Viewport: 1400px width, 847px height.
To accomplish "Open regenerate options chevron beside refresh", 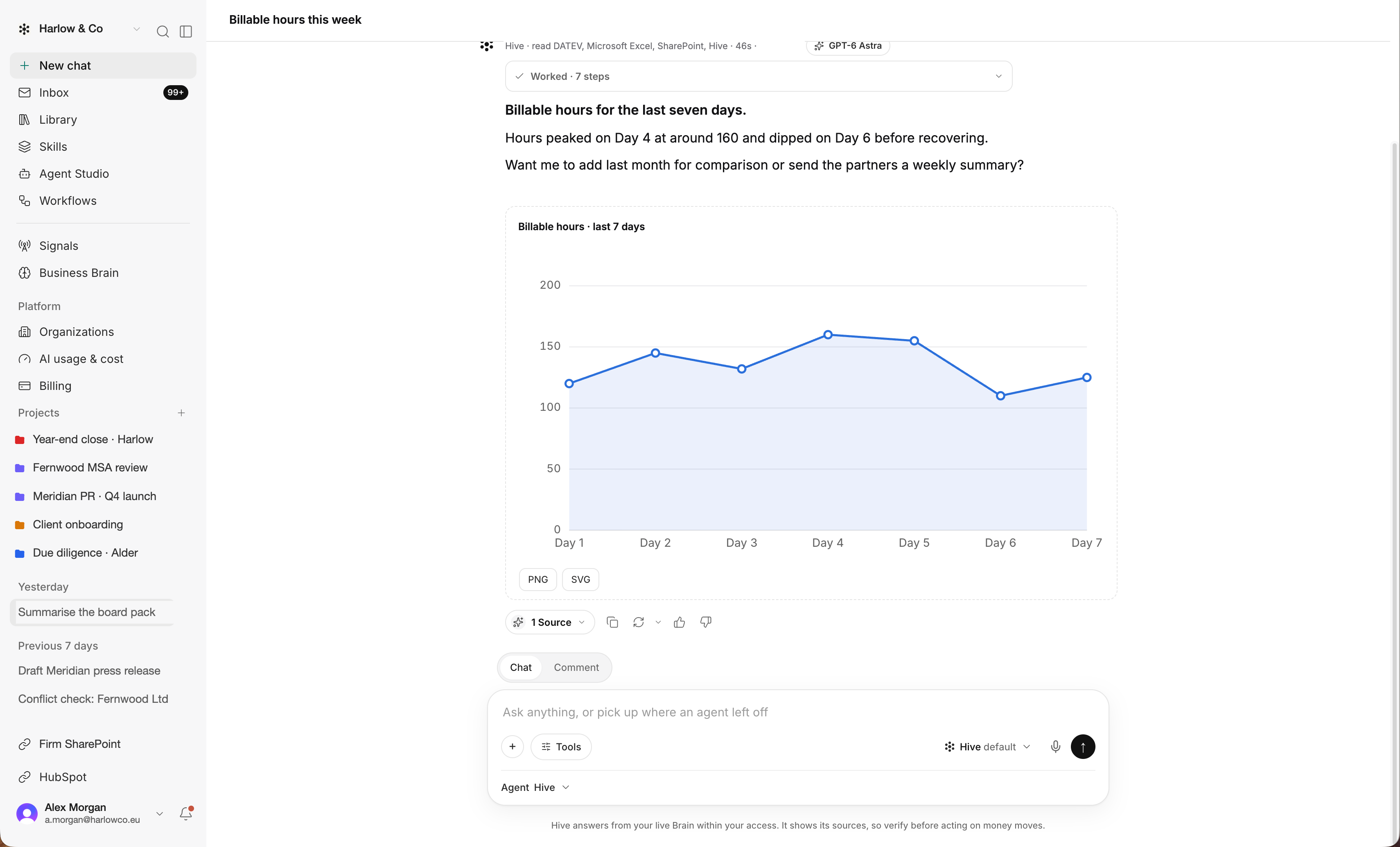I will (658, 623).
